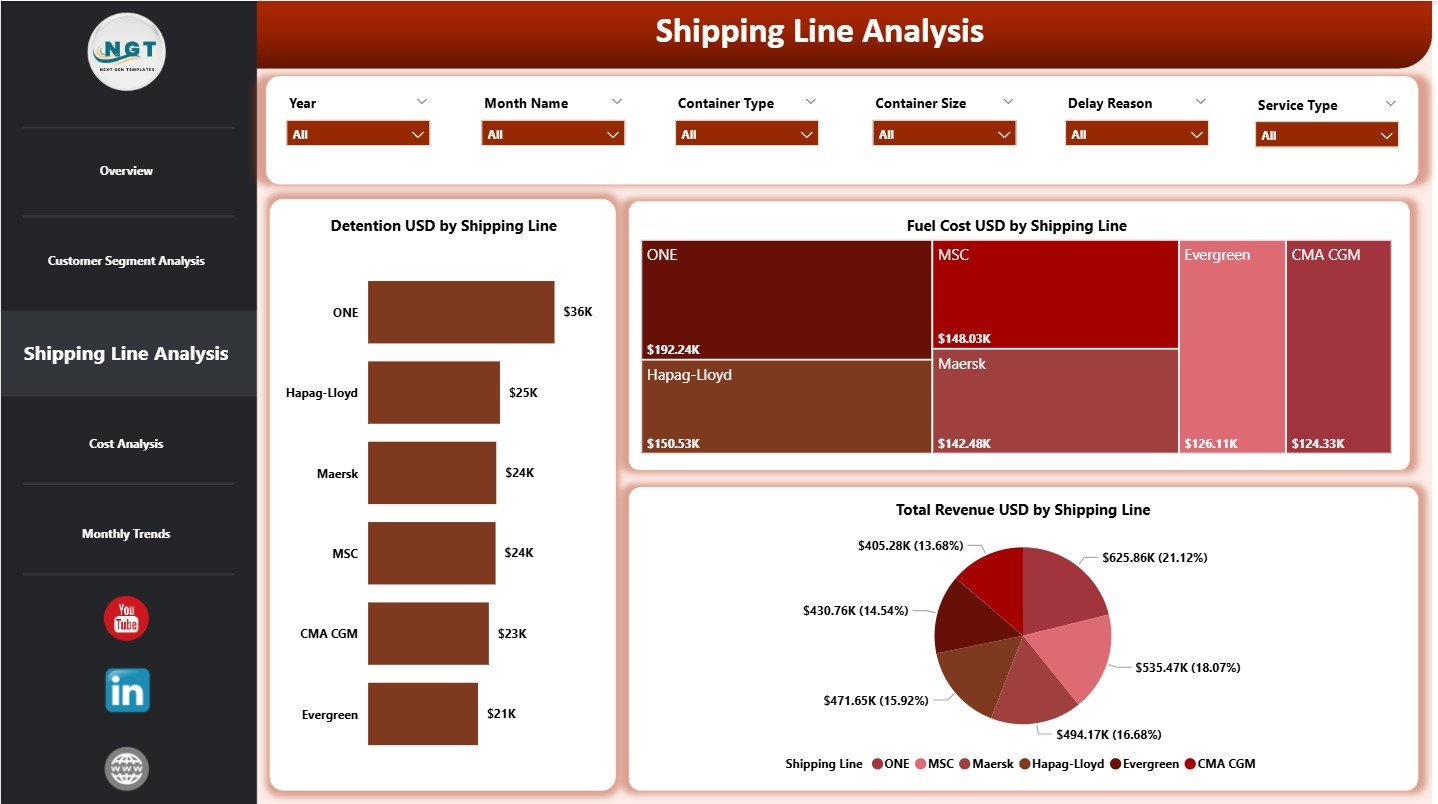1438x804 pixels.
Task: Open the Service Type dropdown
Action: 1326,134
